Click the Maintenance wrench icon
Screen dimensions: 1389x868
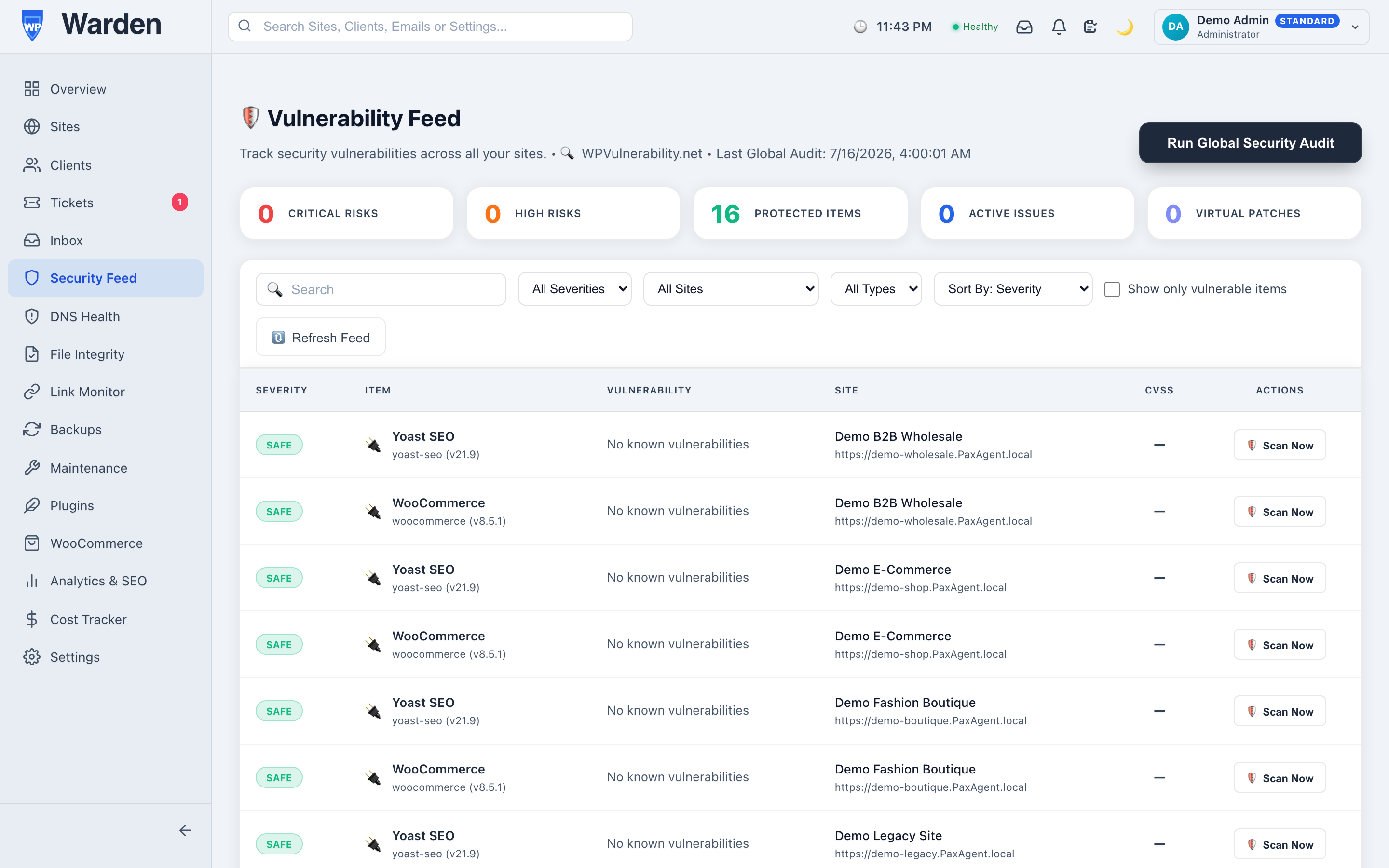(x=31, y=468)
